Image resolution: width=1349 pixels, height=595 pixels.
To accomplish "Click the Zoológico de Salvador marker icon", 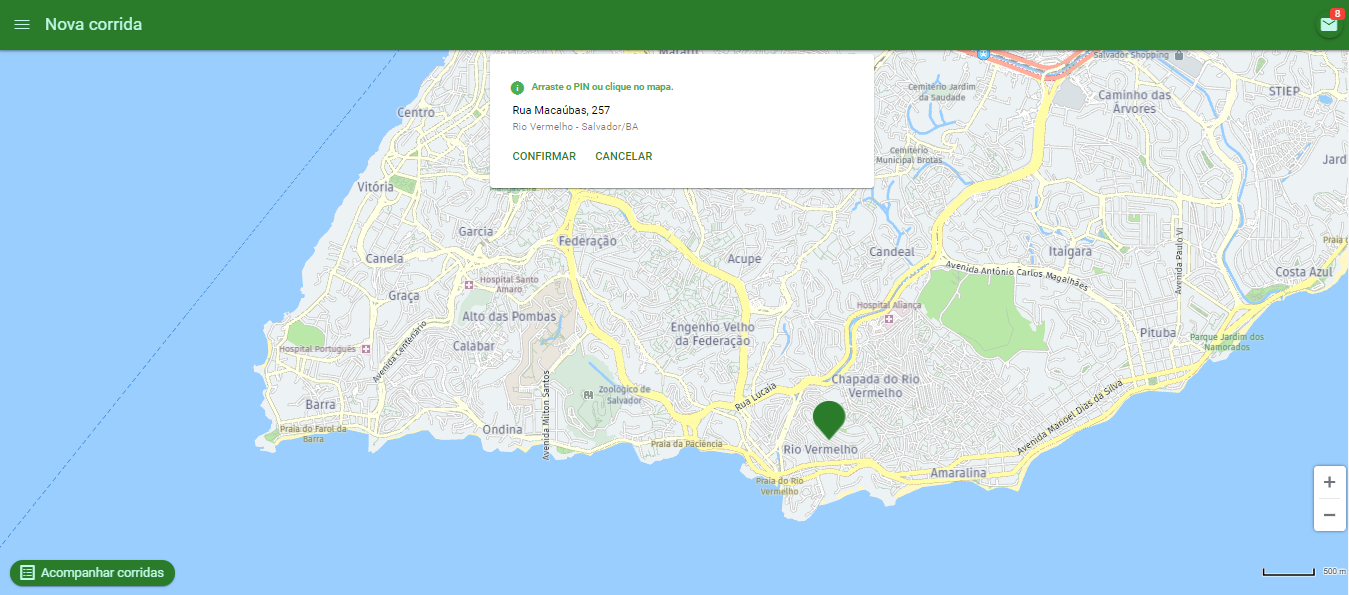I will point(587,395).
